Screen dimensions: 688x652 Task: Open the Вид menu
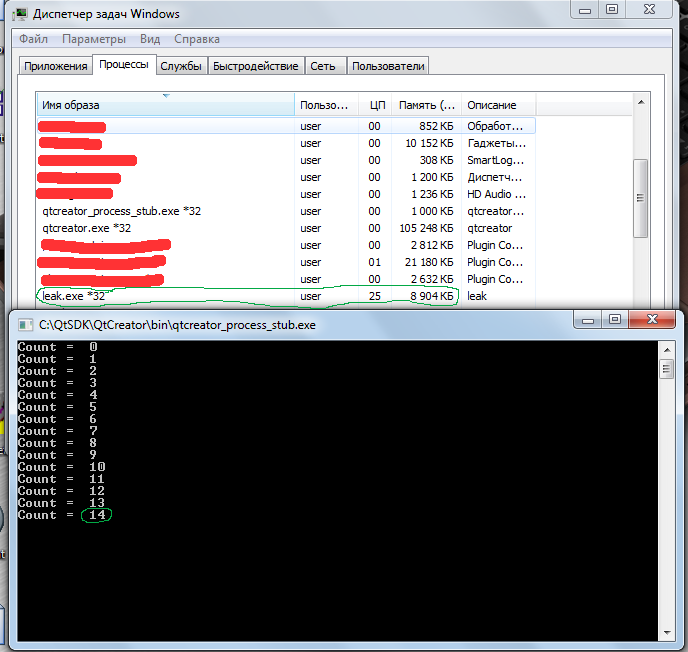150,39
